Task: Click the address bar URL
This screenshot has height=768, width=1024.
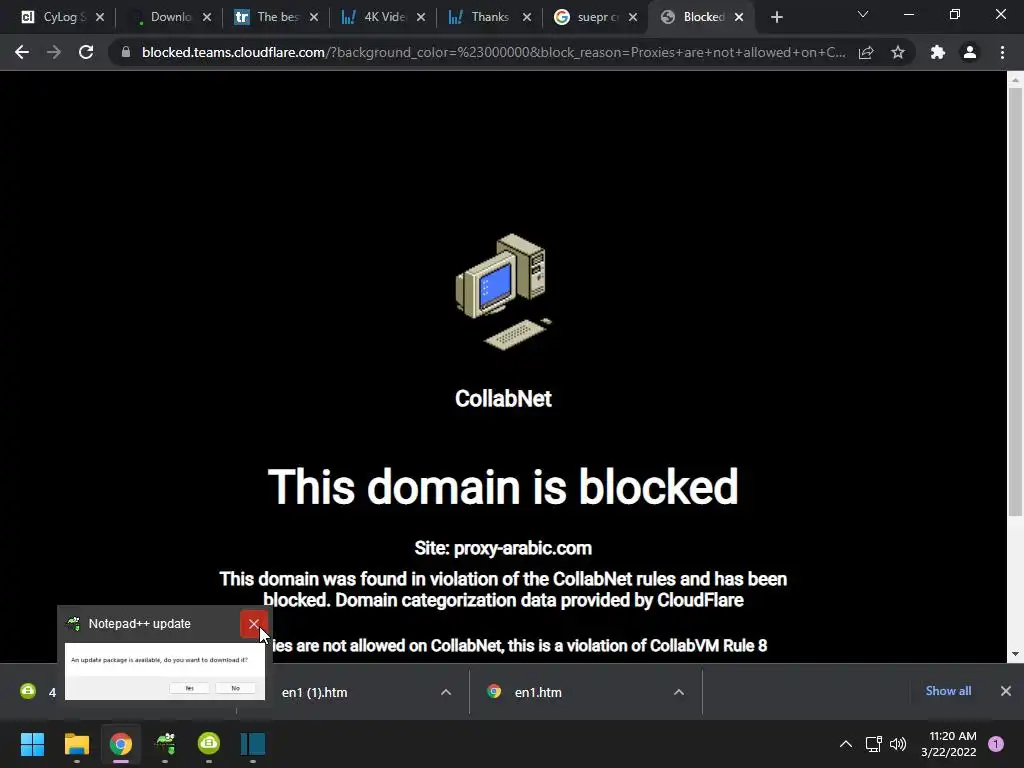Action: pyautogui.click(x=493, y=52)
